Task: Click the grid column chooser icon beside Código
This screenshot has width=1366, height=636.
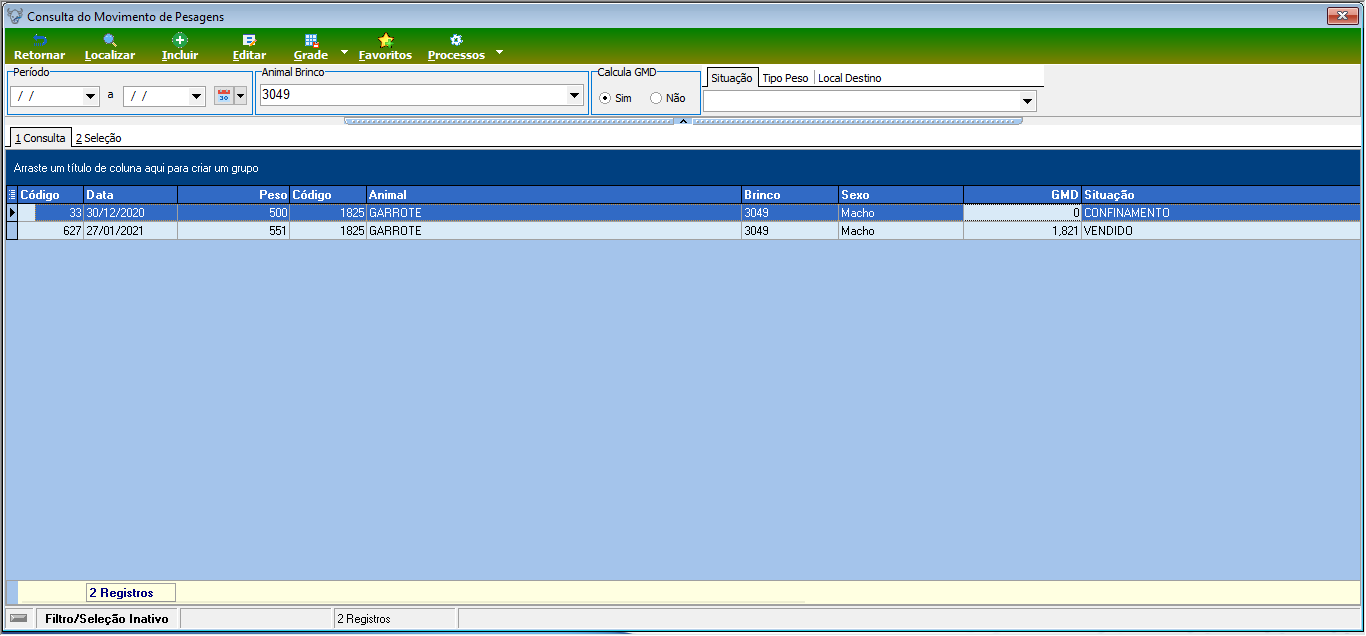Action: tap(12, 195)
